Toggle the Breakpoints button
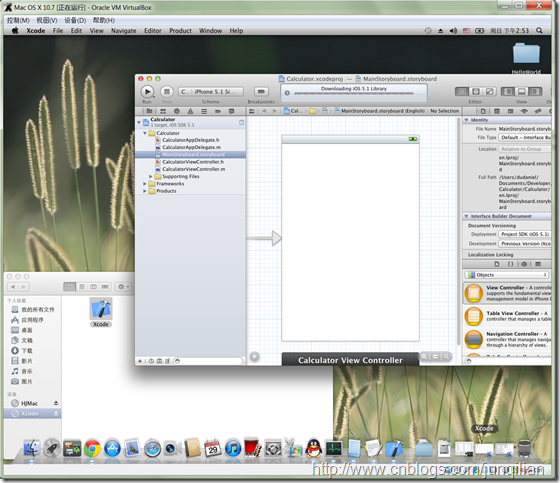This screenshot has width=560, height=483. pos(261,92)
